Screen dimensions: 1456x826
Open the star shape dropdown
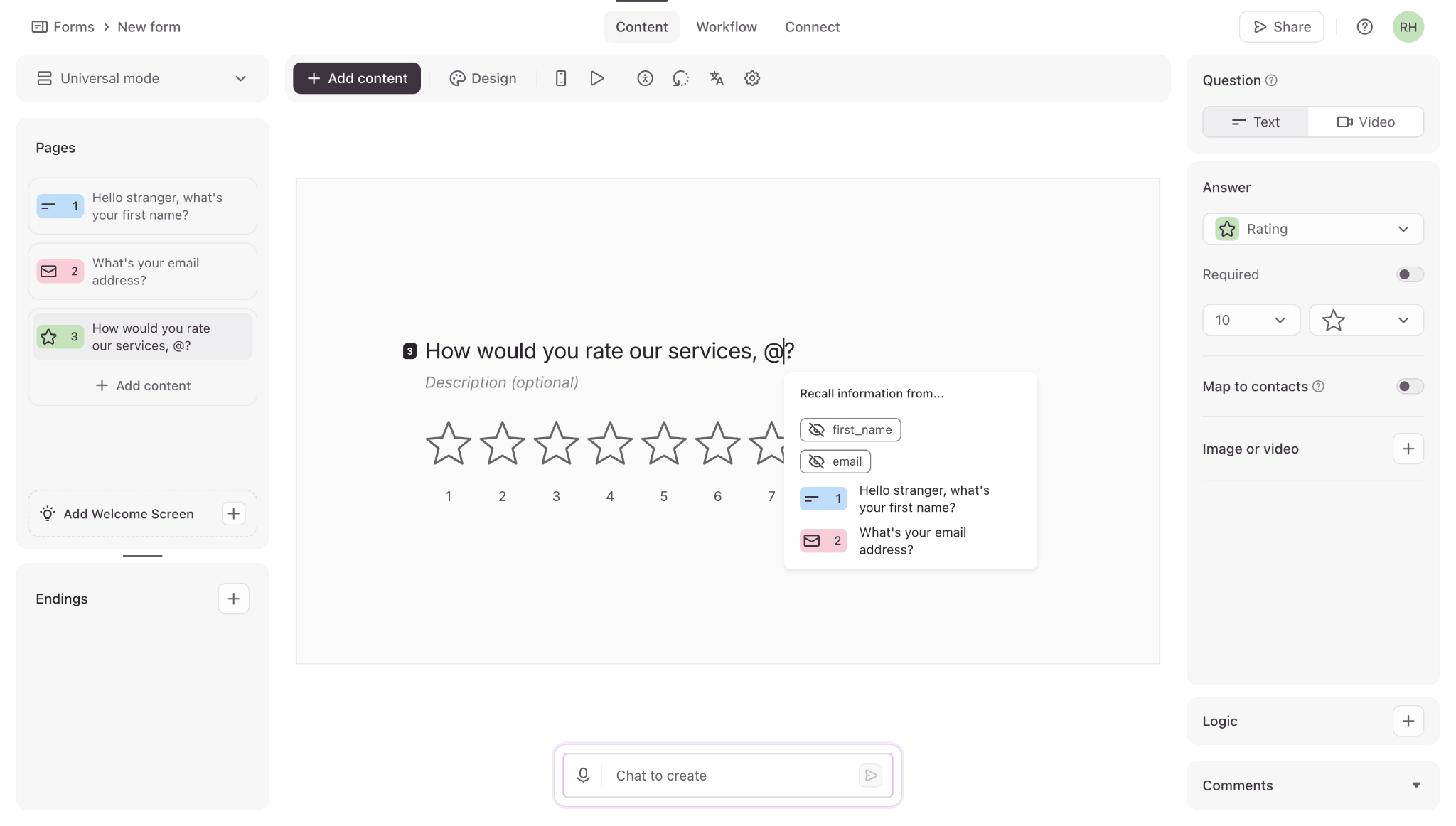pos(1366,320)
